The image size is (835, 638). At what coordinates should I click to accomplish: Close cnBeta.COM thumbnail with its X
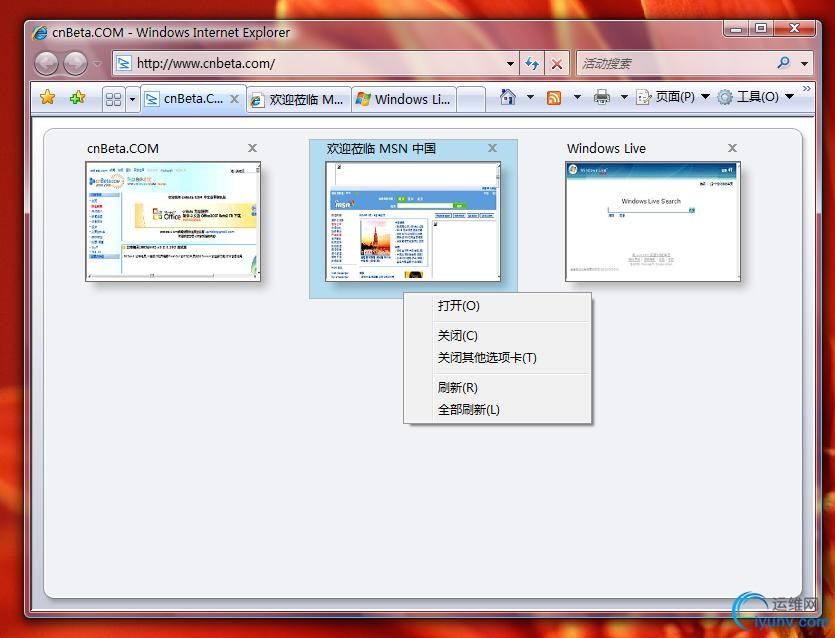pos(252,148)
